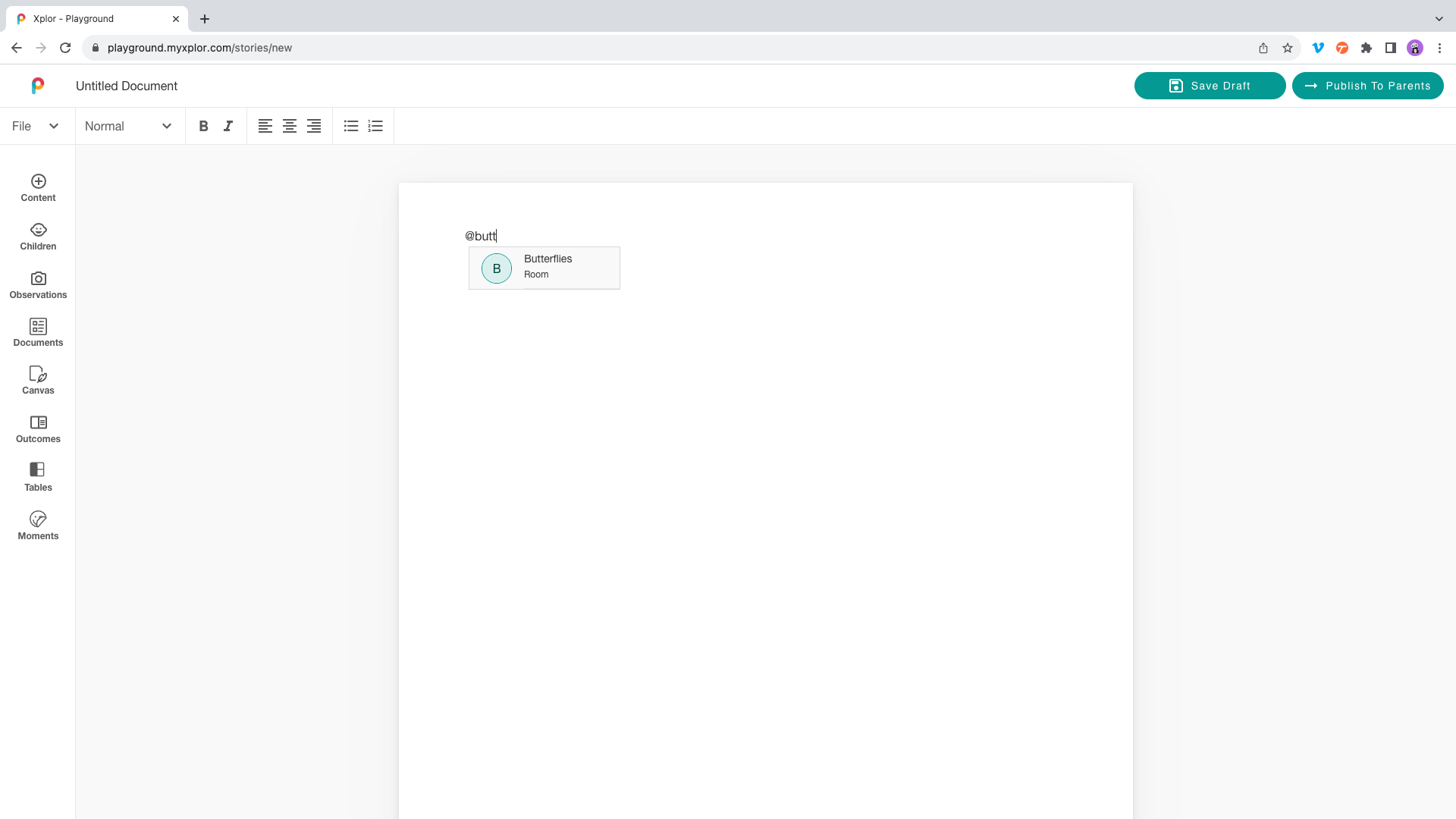Click the Save Draft button

pyautogui.click(x=1209, y=86)
